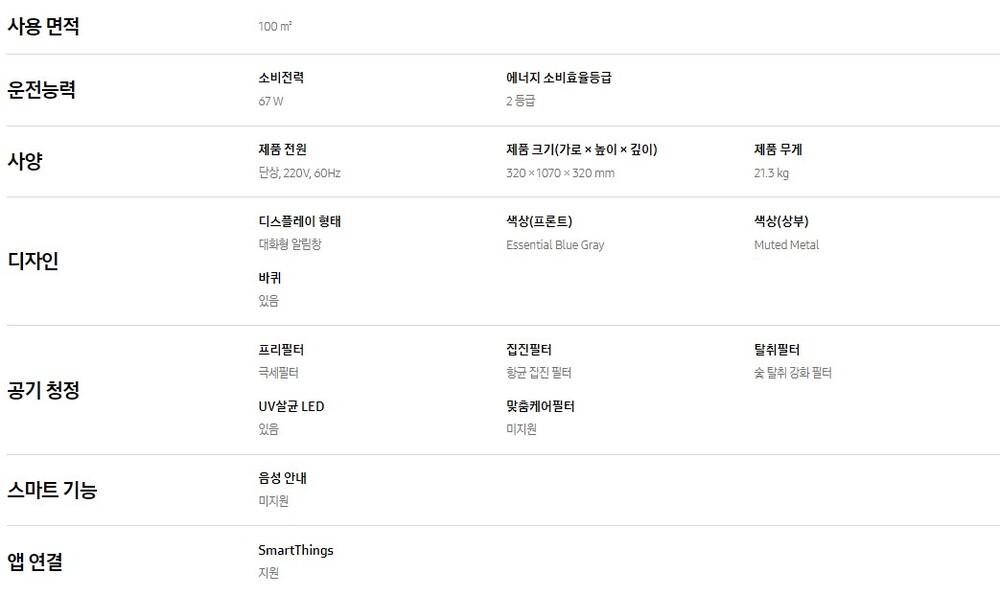Click the 사용 면적 section heading
This screenshot has width=1000, height=596.
[43, 27]
